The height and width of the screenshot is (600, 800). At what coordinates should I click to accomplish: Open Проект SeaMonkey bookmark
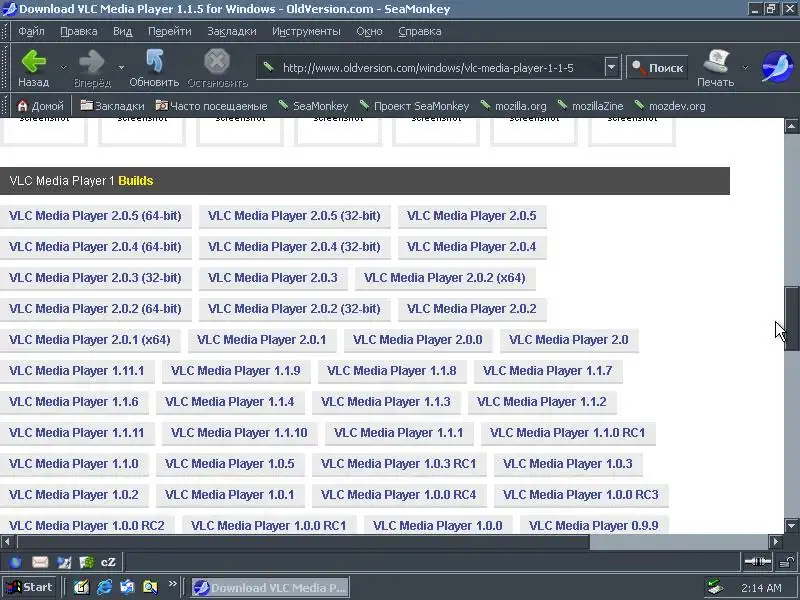pos(414,106)
